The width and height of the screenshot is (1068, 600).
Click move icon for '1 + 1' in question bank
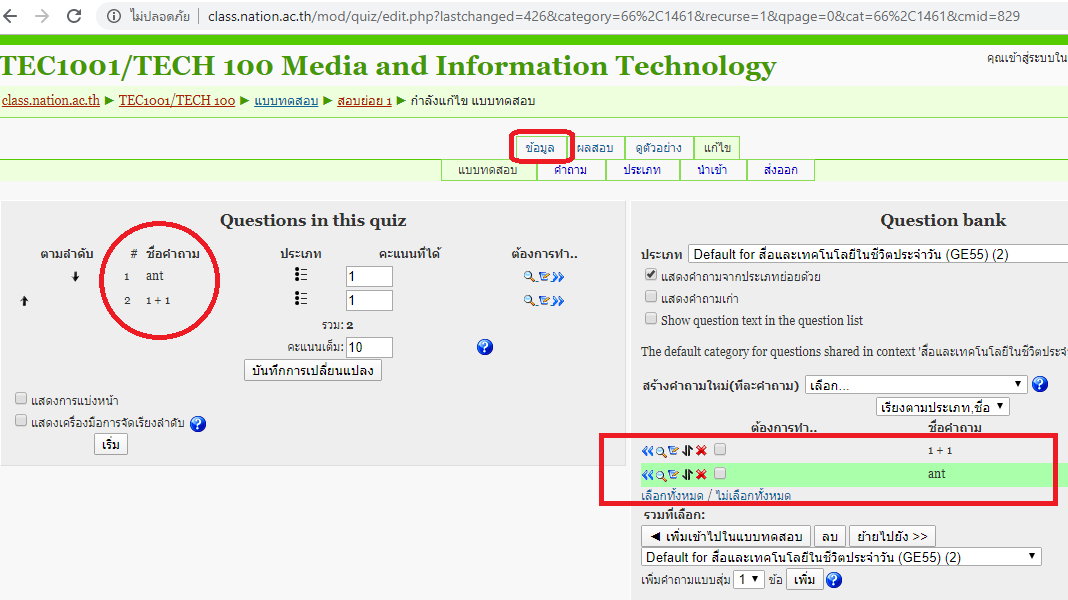(687, 451)
